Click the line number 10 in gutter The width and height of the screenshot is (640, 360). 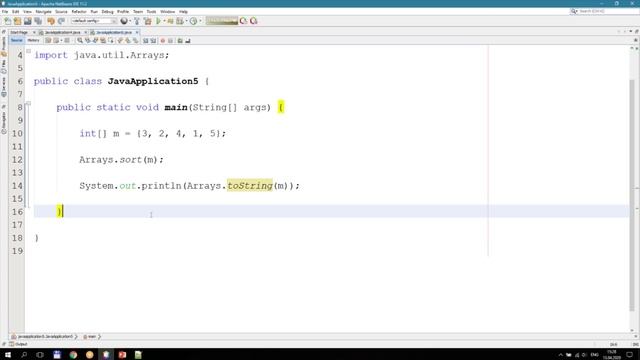(x=17, y=133)
